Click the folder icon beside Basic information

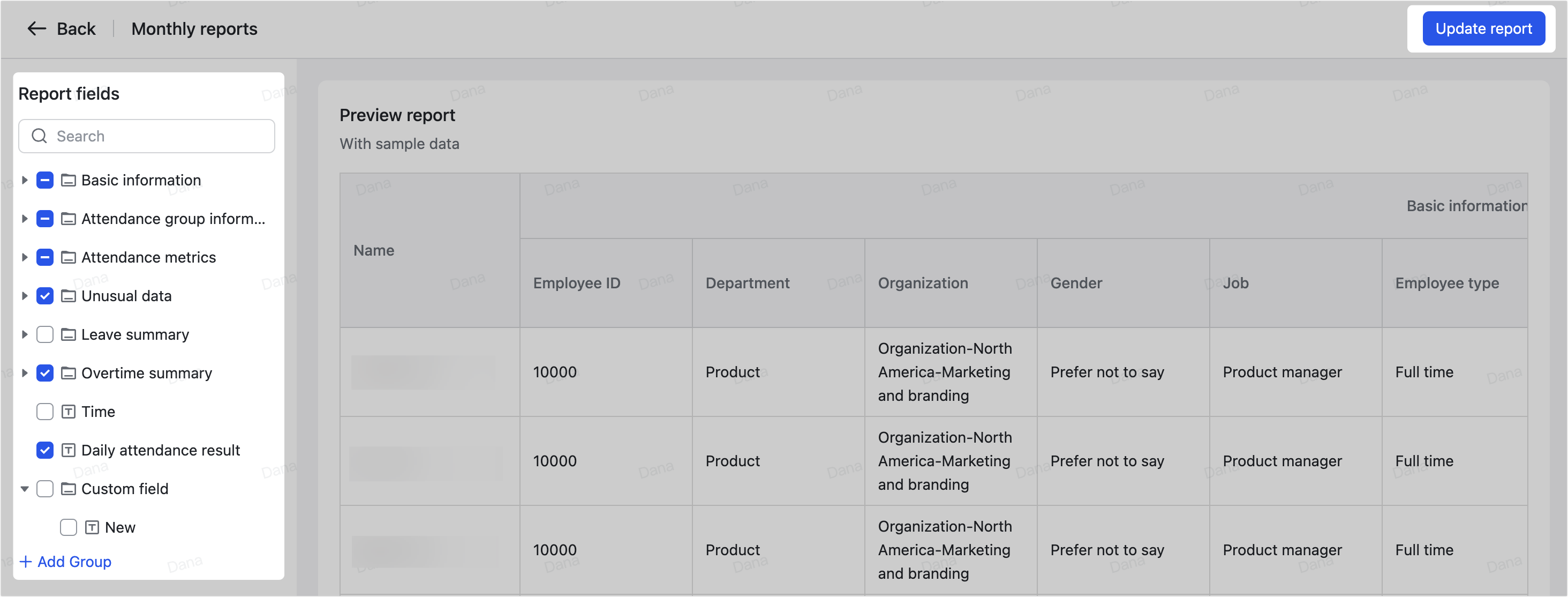(67, 180)
